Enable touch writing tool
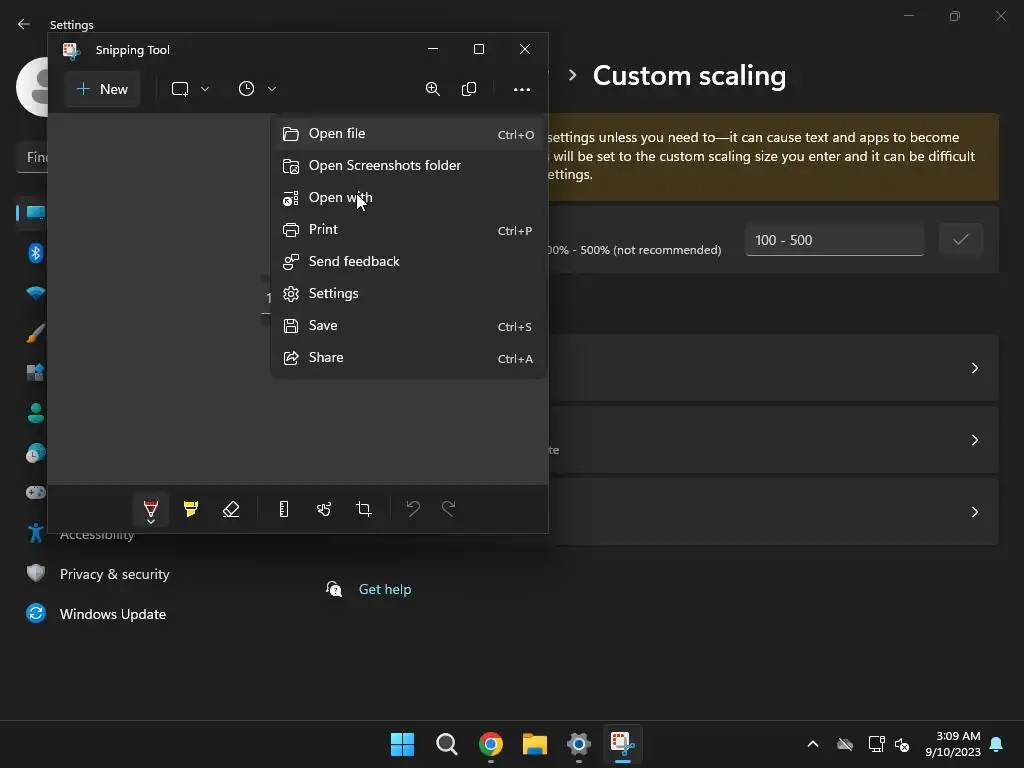 pos(324,509)
